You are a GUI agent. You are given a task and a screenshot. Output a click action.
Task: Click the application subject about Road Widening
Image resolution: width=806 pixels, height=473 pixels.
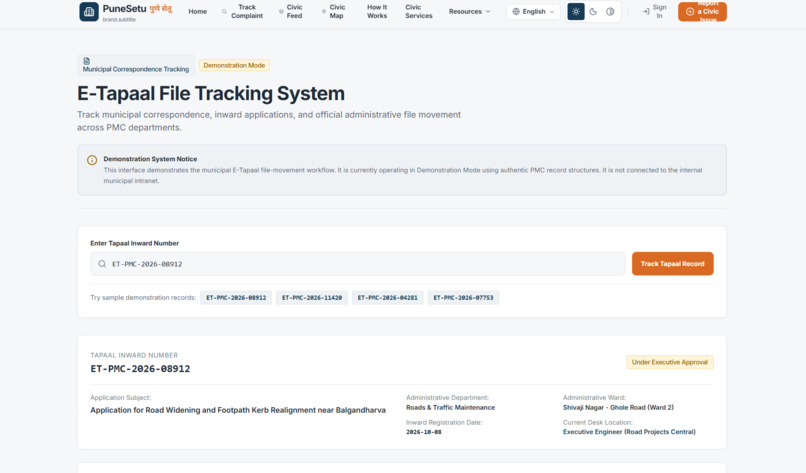pyautogui.click(x=238, y=410)
